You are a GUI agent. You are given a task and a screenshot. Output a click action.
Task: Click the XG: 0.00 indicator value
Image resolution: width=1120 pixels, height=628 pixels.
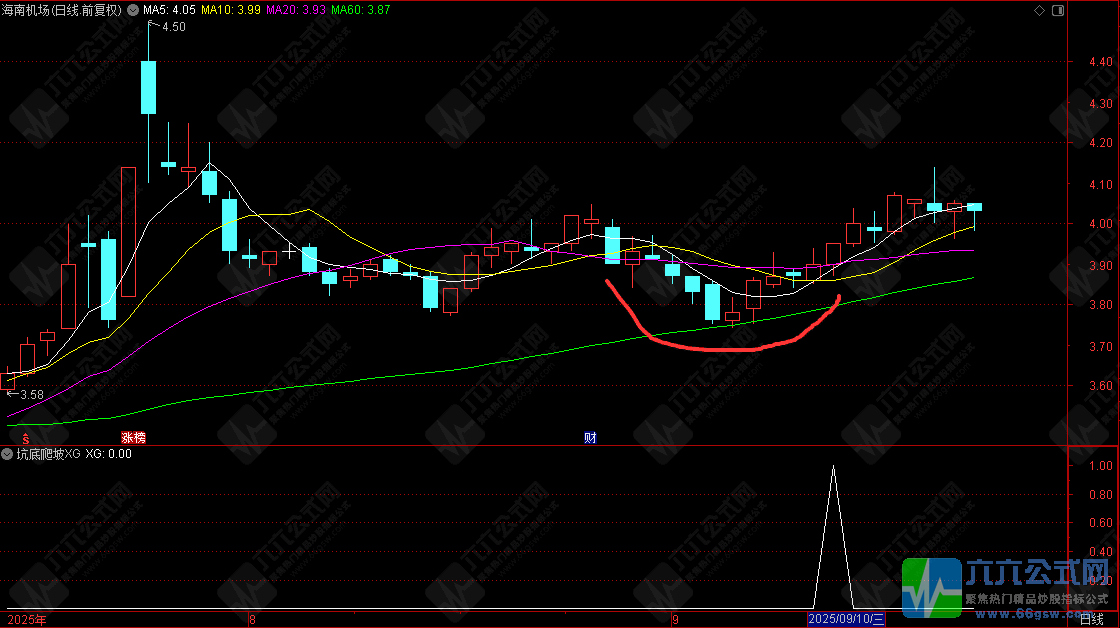[x=109, y=454]
